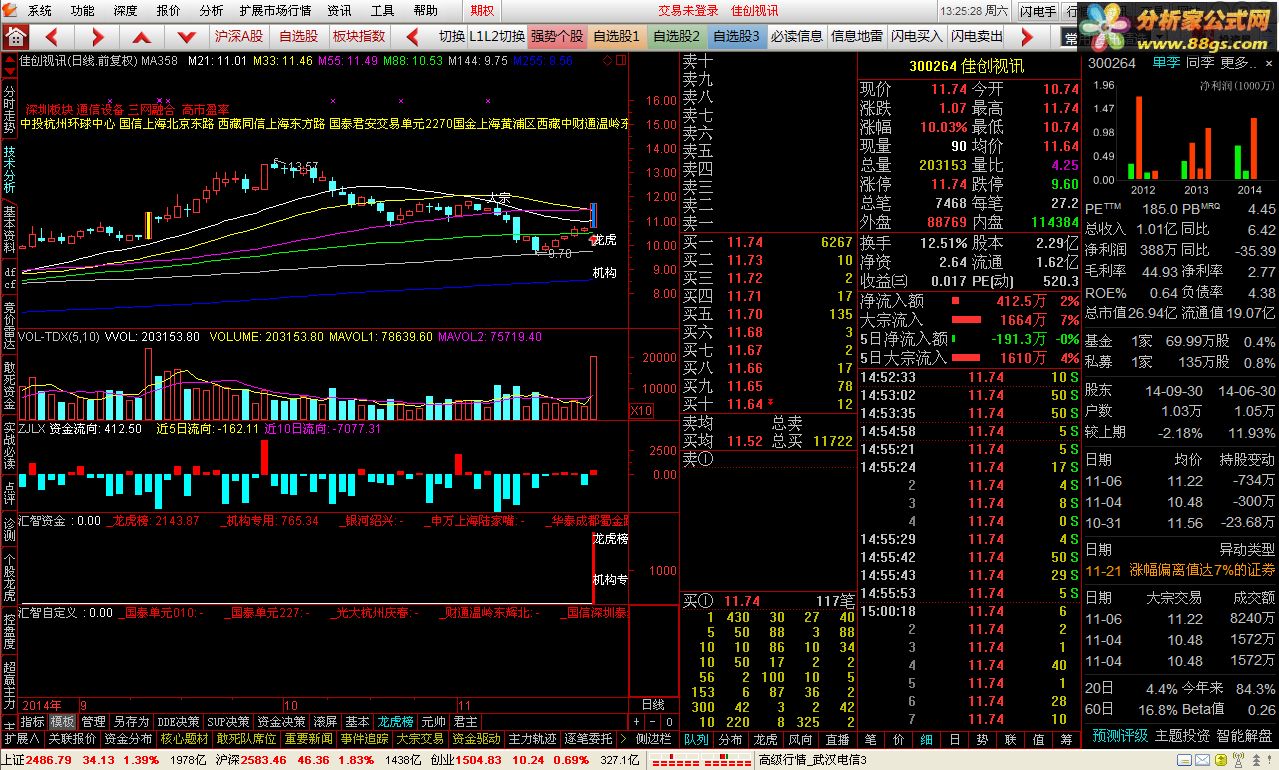Click the 闪电买入 quick buy button
Screen dimensions: 1279x770
pos(917,36)
